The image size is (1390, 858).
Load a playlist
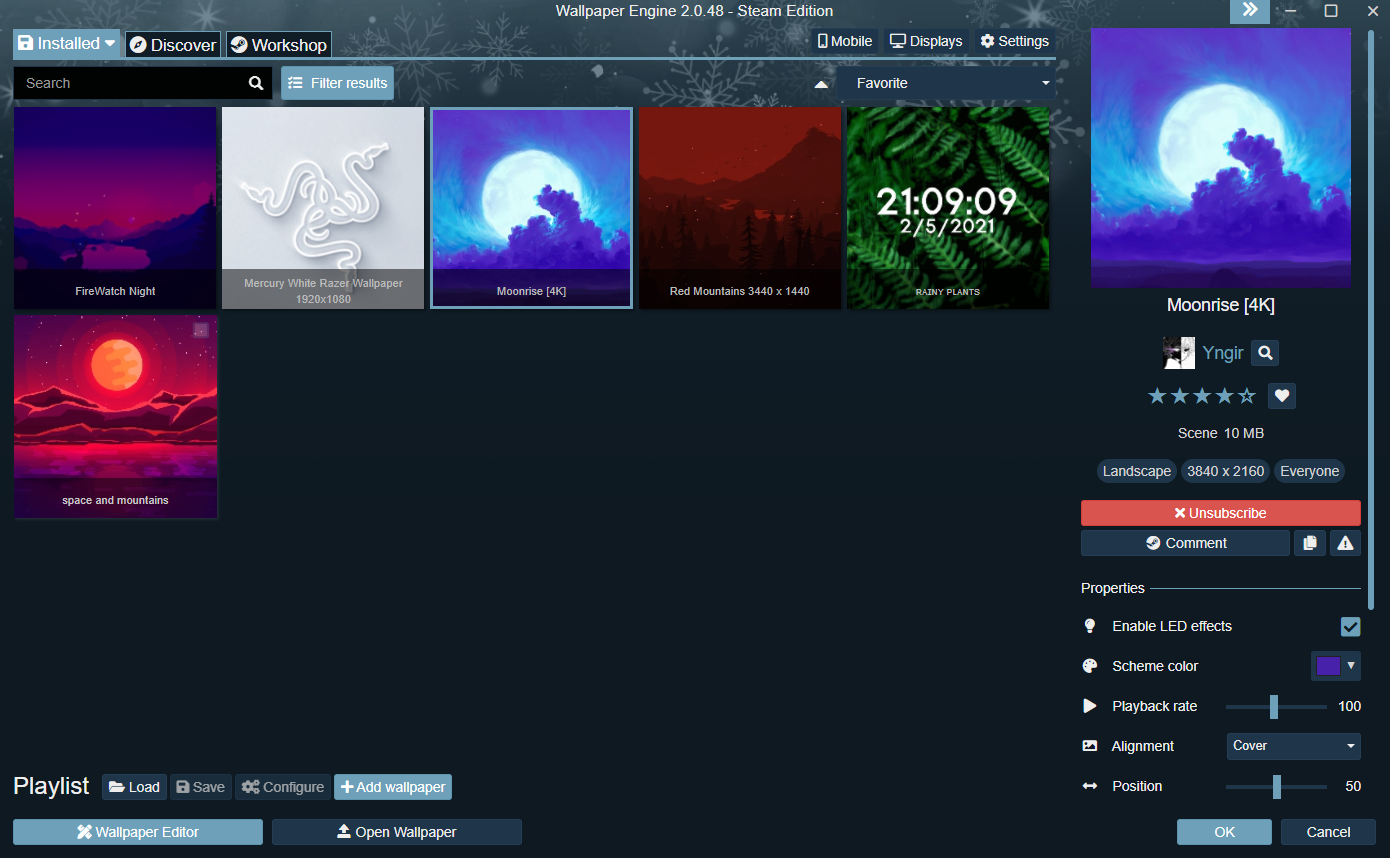pyautogui.click(x=134, y=787)
